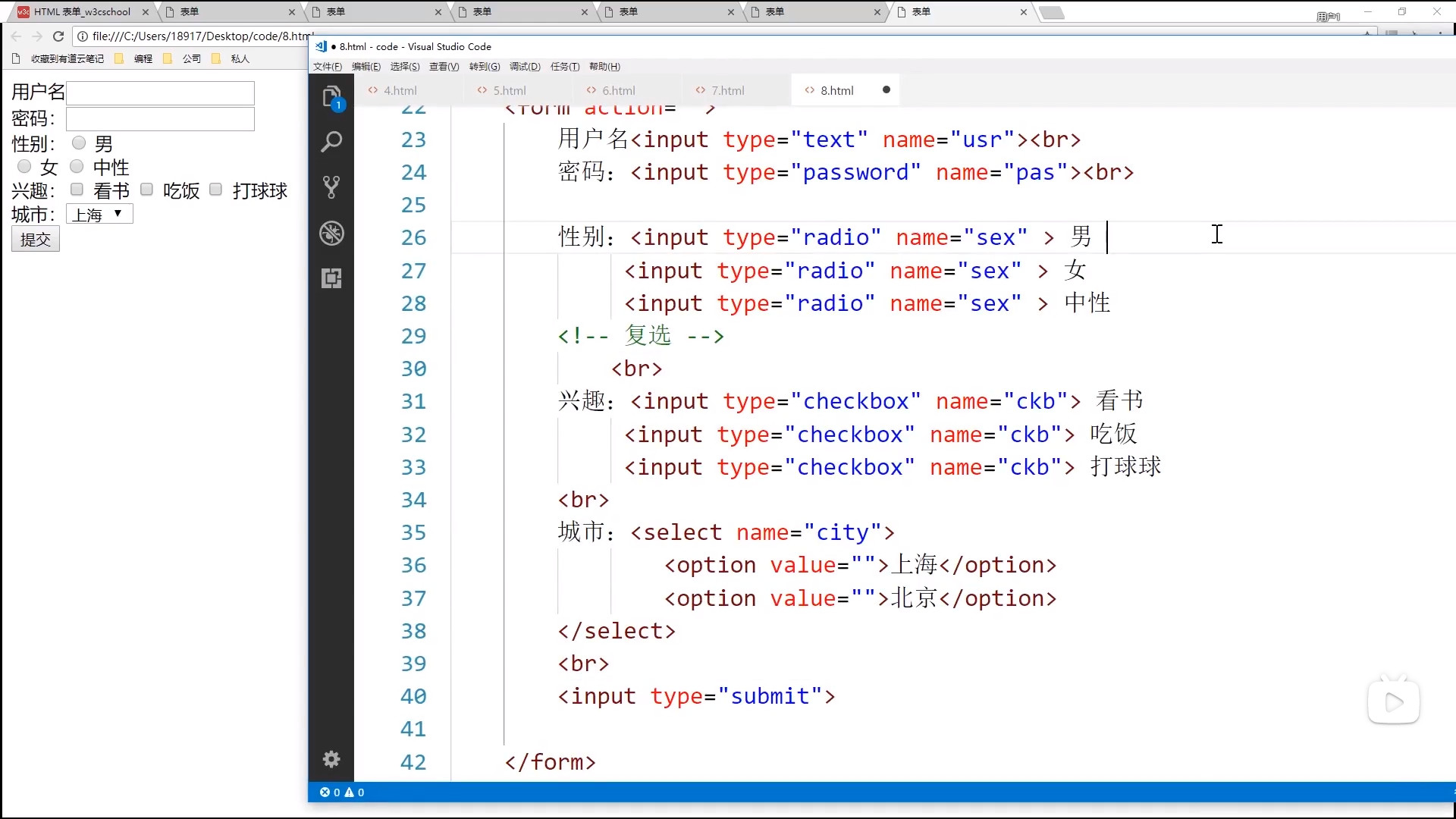Open the Source Control branch icon

[x=331, y=187]
